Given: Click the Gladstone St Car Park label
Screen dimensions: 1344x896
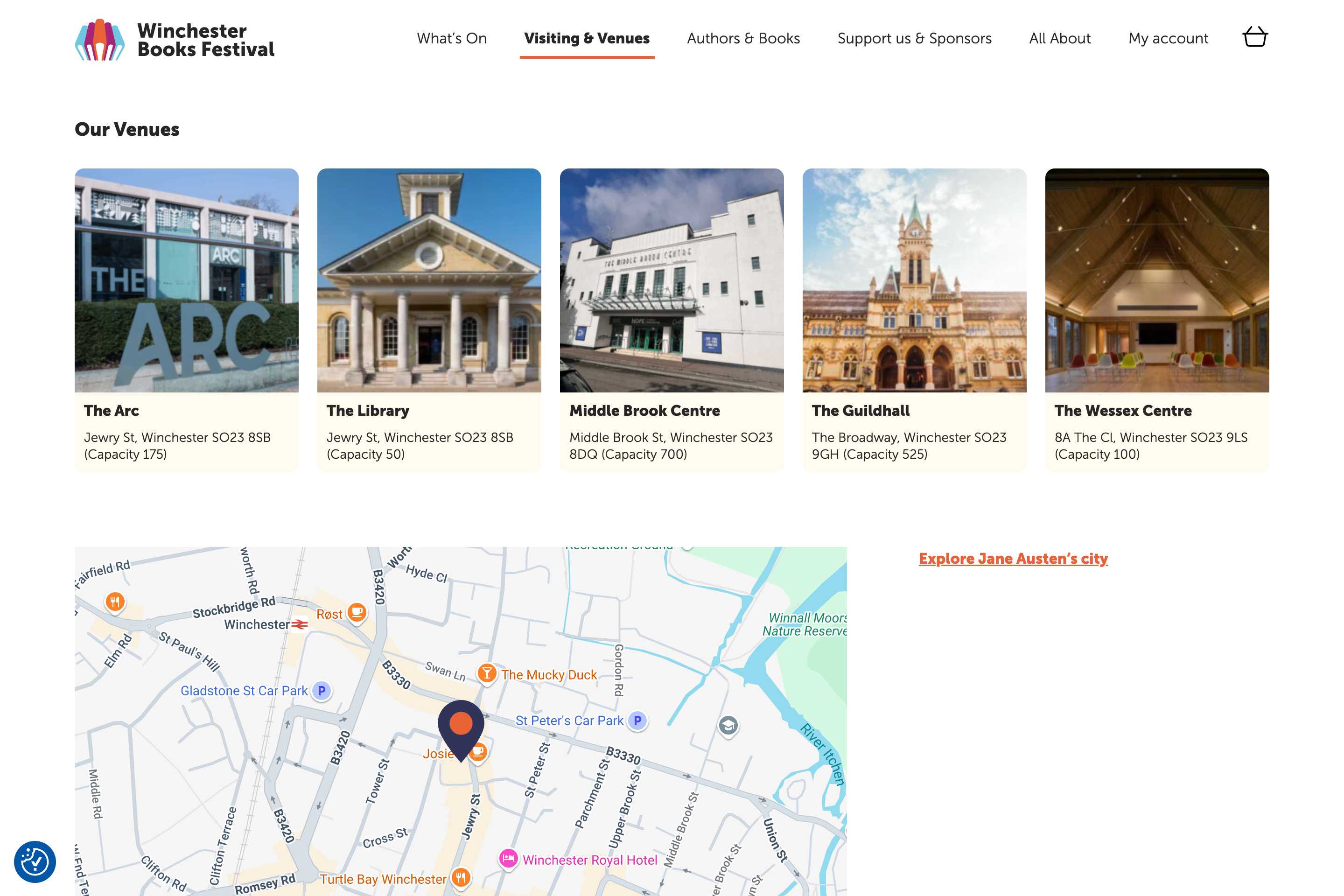Looking at the screenshot, I should click(x=244, y=690).
